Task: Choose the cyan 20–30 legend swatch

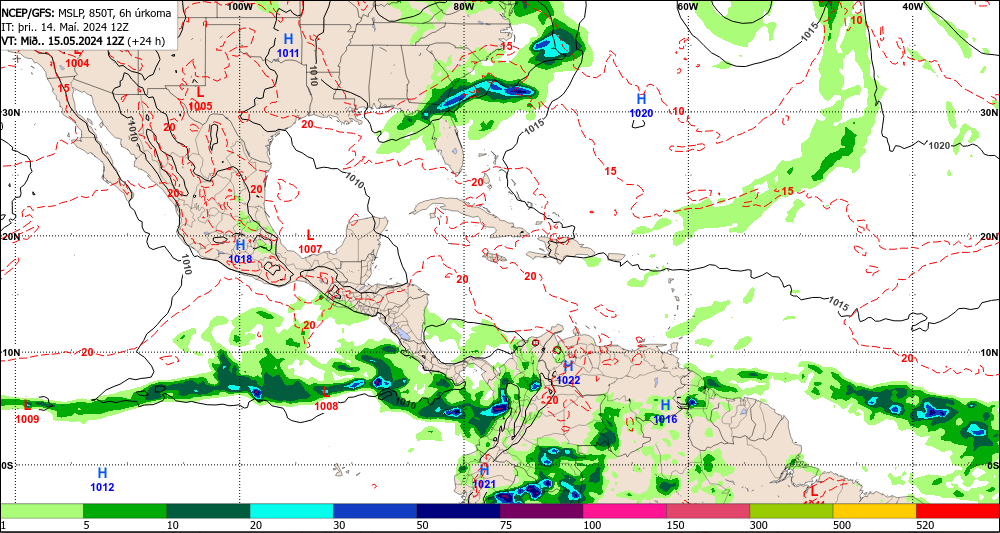Action: coord(291,511)
